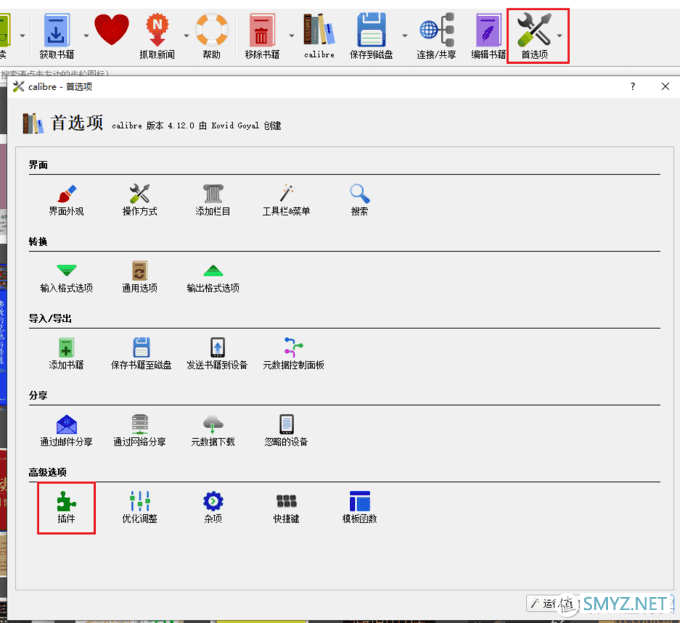Open 通过邮件分享 (Share by email)
680x623 pixels.
66,431
